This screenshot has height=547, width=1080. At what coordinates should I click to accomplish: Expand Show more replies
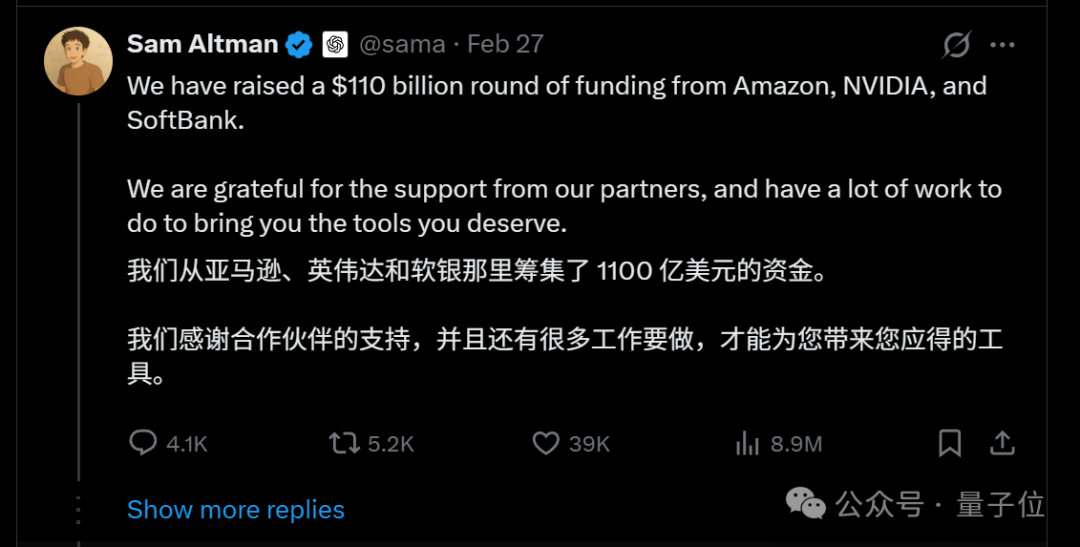tap(235, 510)
